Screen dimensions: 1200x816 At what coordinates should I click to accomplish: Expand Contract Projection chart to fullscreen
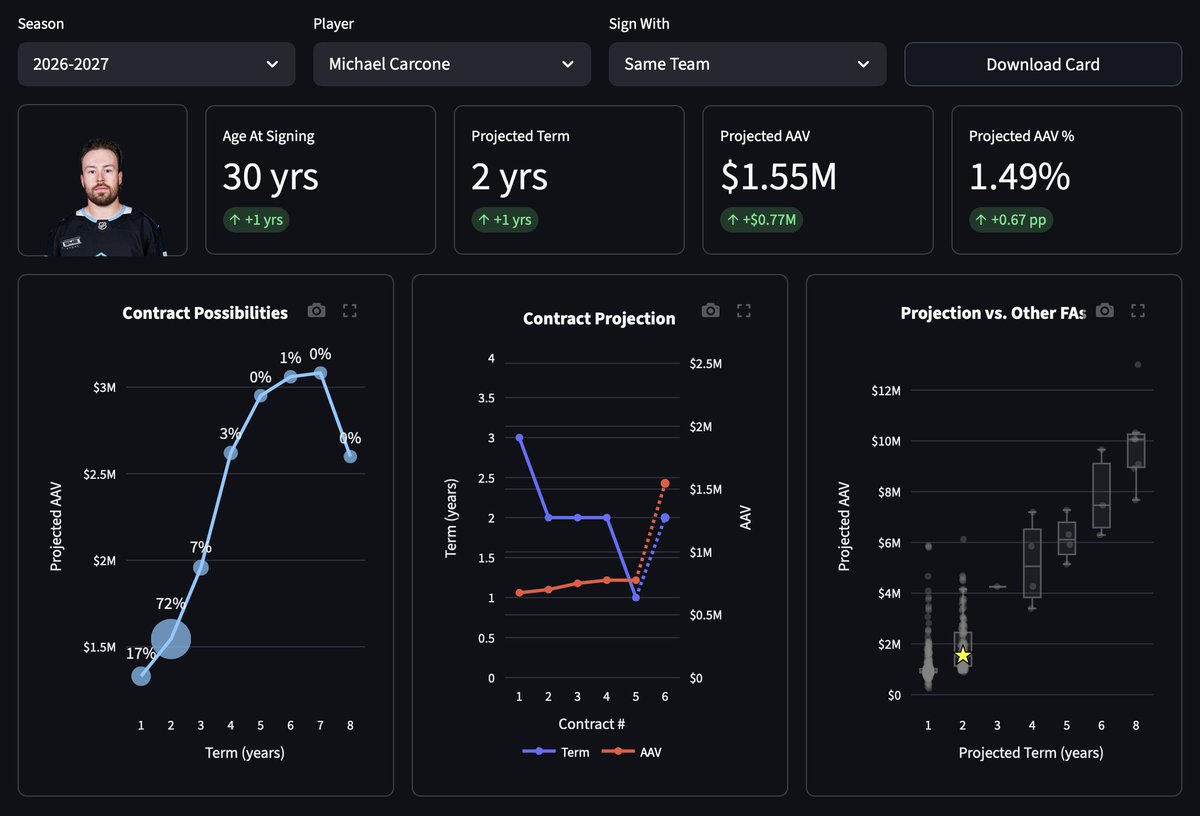(x=744, y=311)
